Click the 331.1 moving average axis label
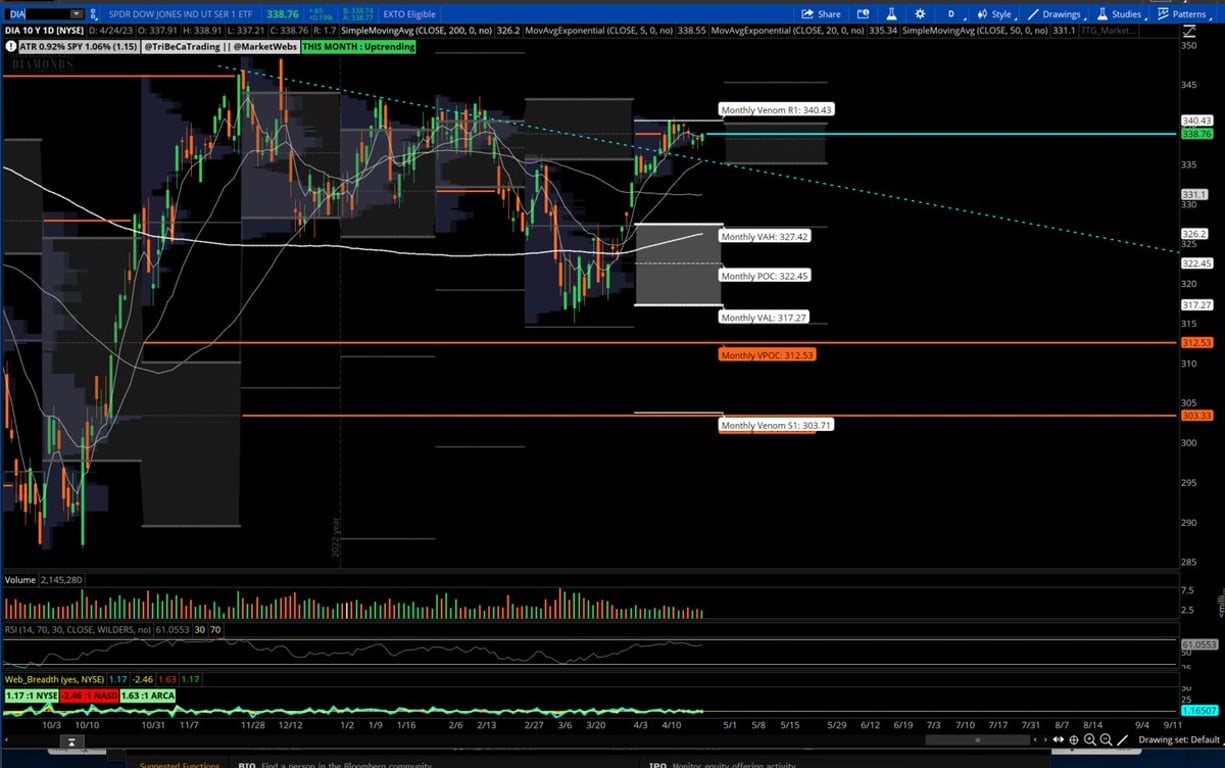Screen dimensions: 1225x768 coord(1195,194)
